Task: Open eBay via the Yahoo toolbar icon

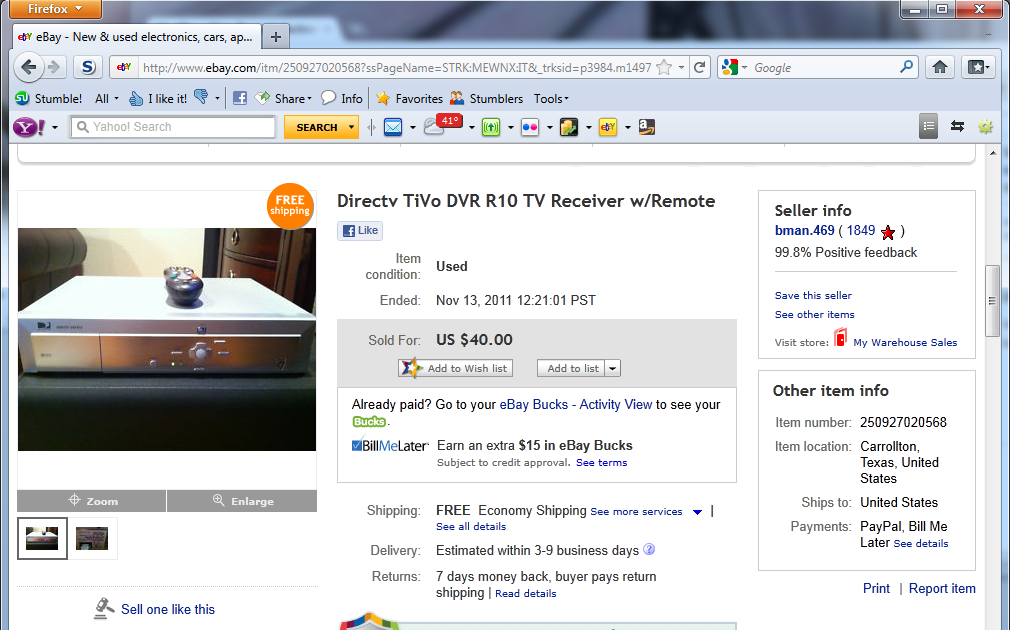Action: pos(606,127)
